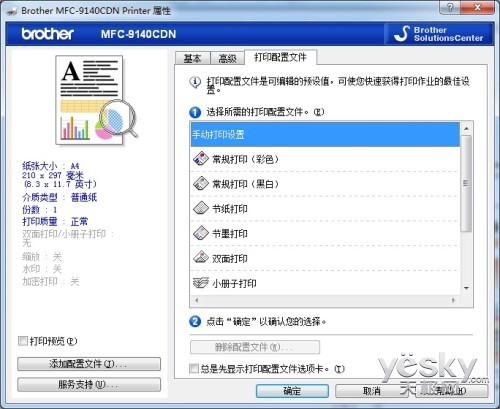The height and width of the screenshot is (409, 500).
Task: Select the 手动打印设置 list row
Action: click(325, 135)
